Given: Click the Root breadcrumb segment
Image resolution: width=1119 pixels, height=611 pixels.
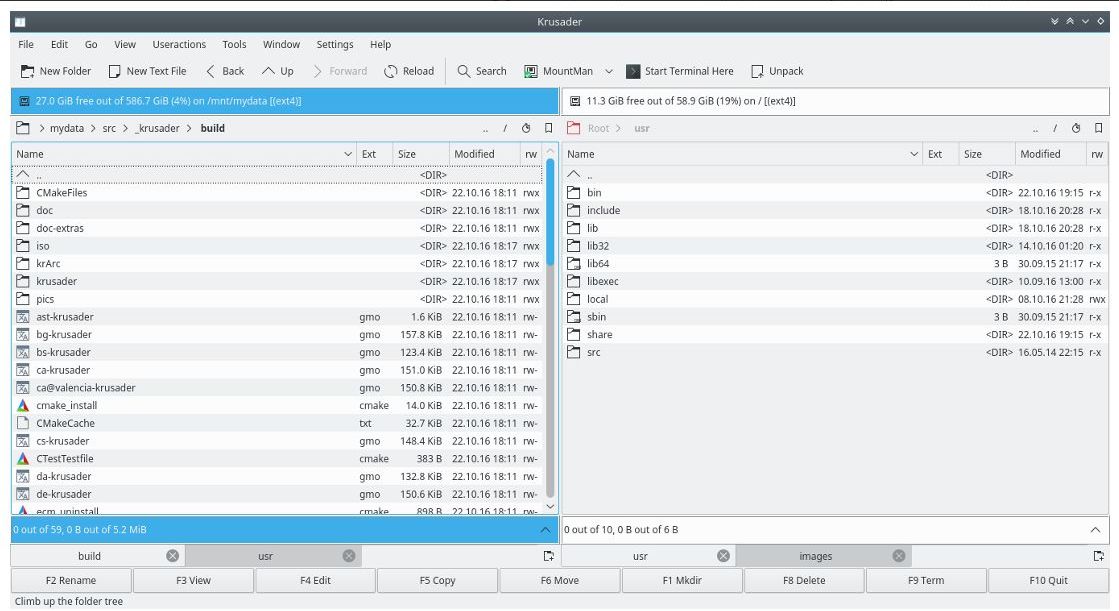Looking at the screenshot, I should point(599,128).
